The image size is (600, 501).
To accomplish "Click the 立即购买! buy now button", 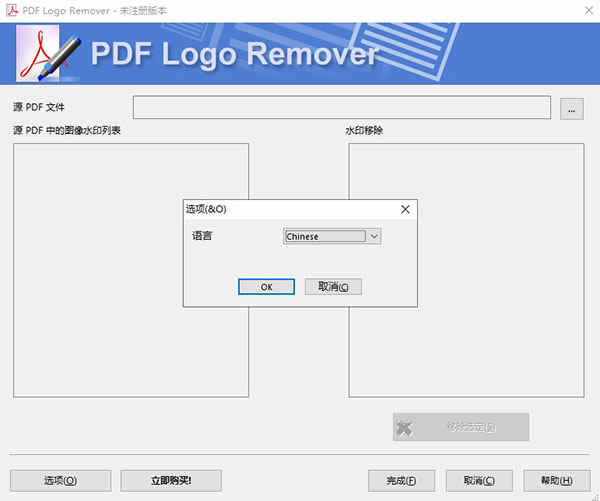I will coord(171,481).
